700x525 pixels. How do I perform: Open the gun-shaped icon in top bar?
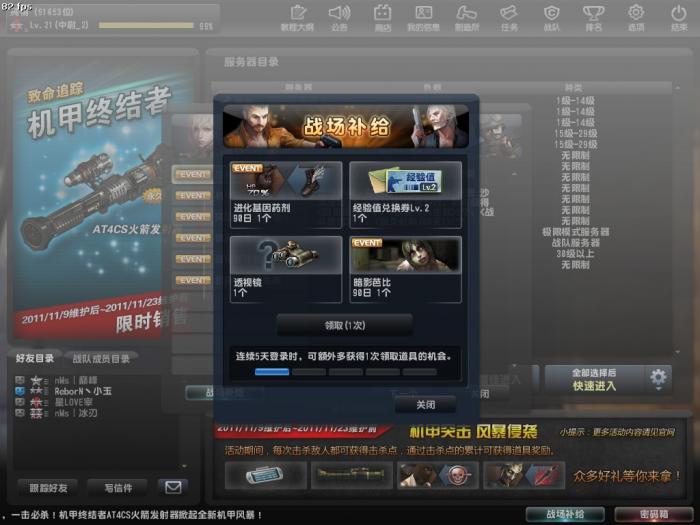467,18
